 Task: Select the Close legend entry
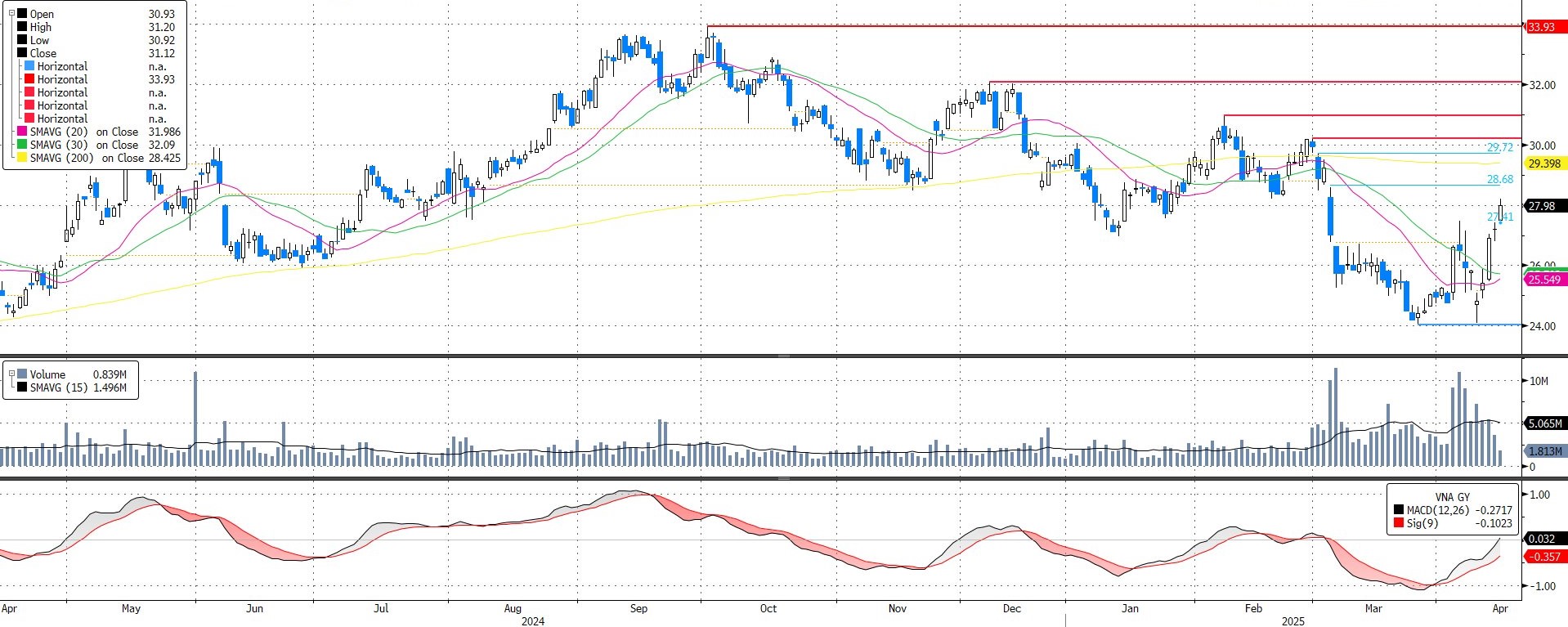pos(43,53)
